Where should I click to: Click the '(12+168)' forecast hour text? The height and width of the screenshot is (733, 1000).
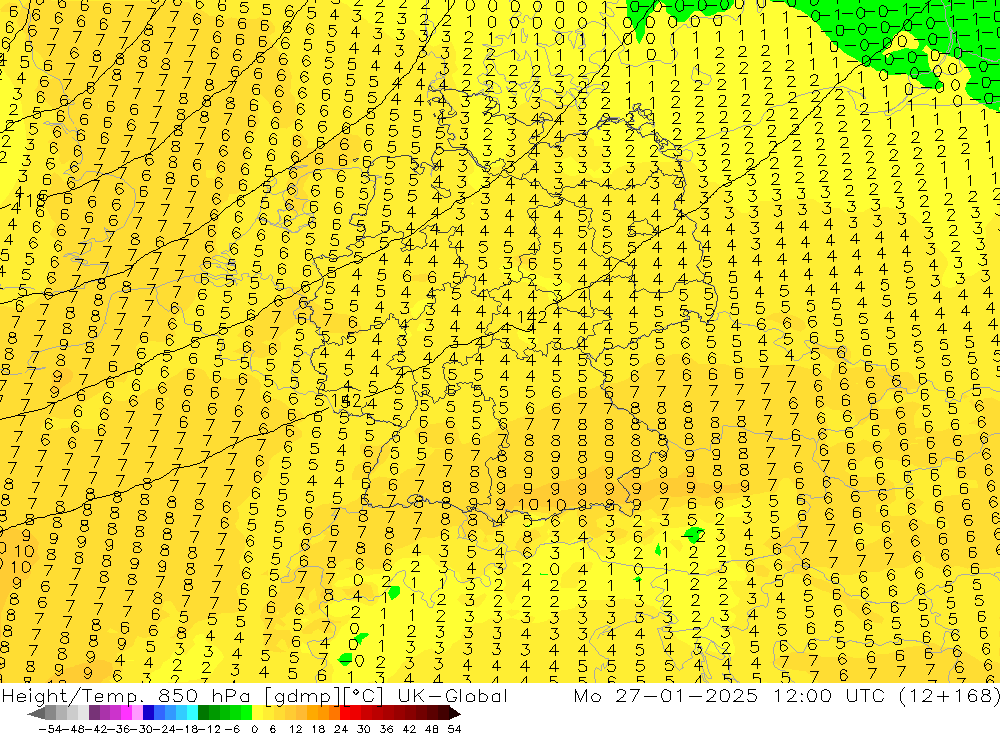(951, 696)
